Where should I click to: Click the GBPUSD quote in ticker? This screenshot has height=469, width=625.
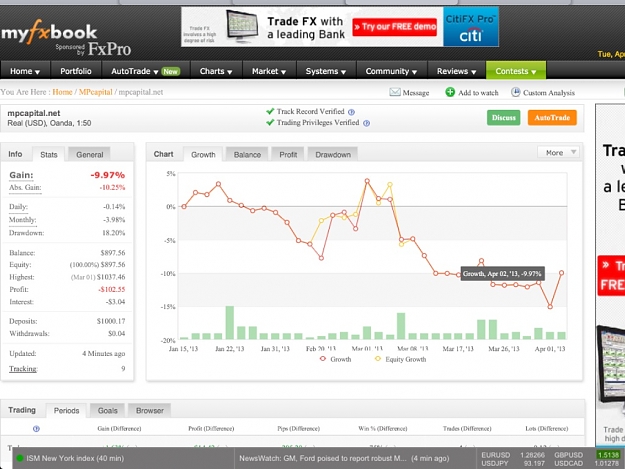click(x=586, y=455)
